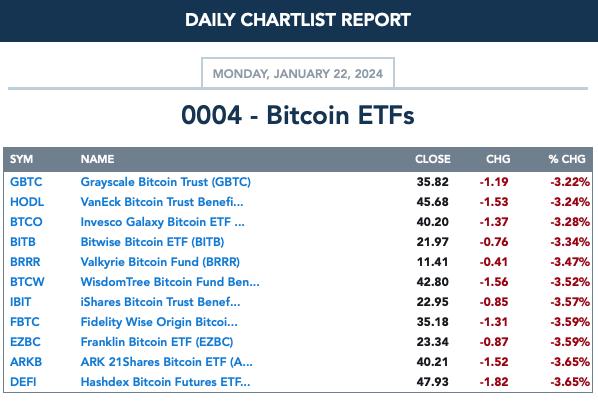Viewport: 598px width, 401px height.
Task: Open the BITB symbol link
Action: (x=23, y=242)
